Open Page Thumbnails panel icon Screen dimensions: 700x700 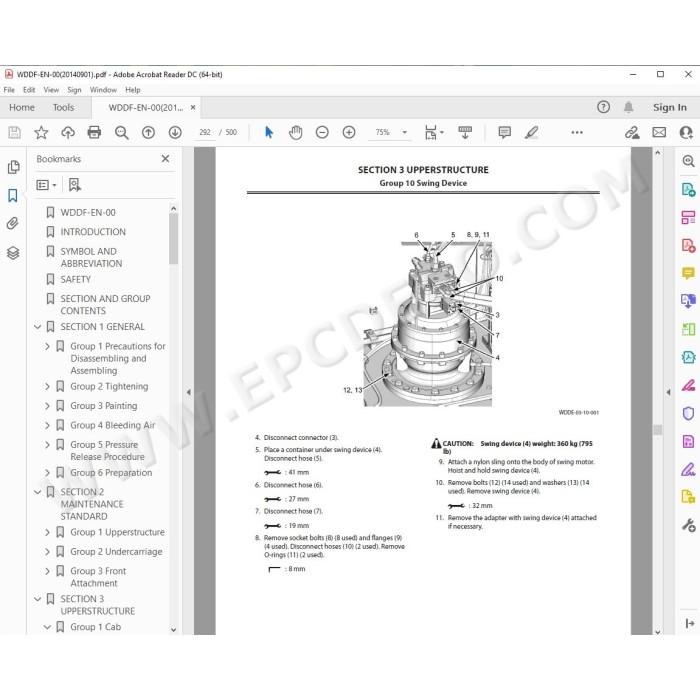click(x=13, y=167)
